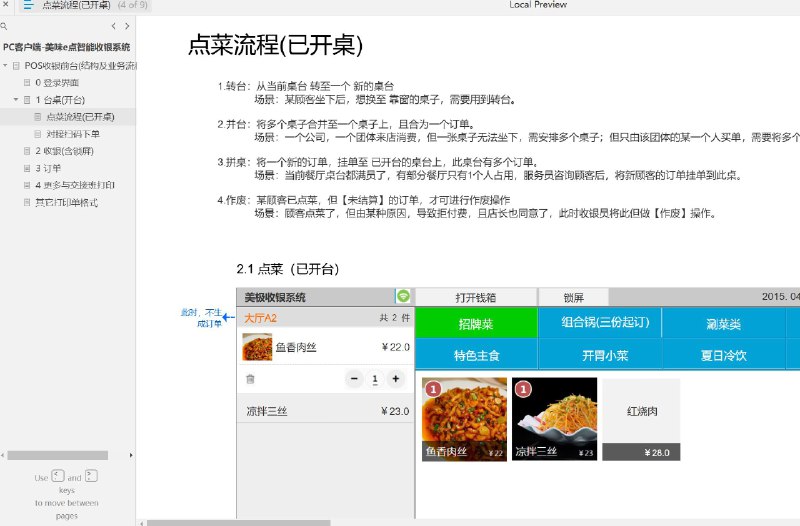Viewport: 800px width, 526px height.
Task: Click the page icon beside 其它打印单格式
Action: 27,203
